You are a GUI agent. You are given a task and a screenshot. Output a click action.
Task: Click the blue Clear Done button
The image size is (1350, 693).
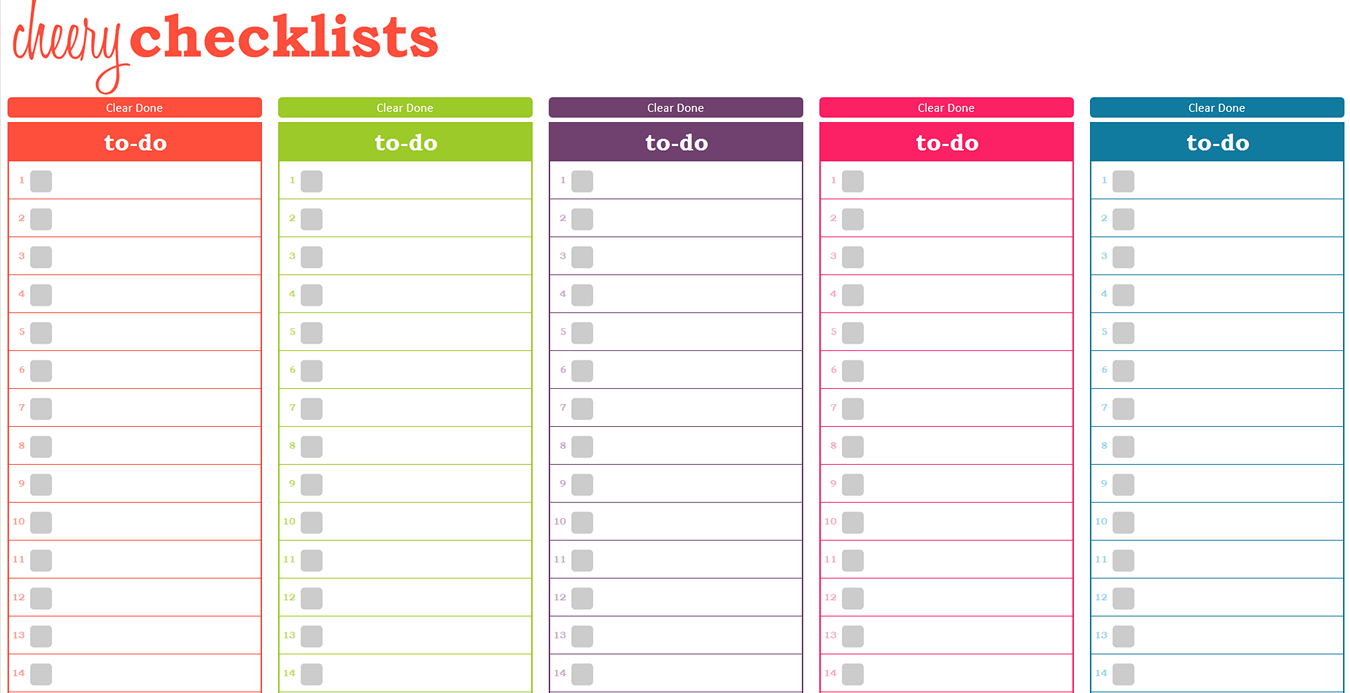pyautogui.click(x=1217, y=108)
